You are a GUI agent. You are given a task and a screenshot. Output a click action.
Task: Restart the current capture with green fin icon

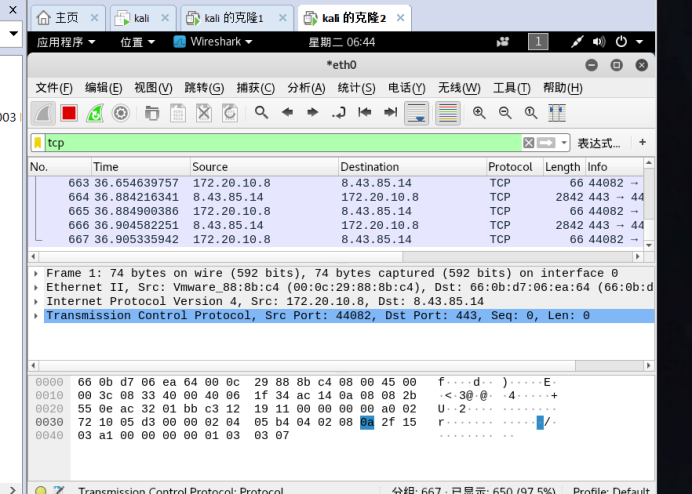tap(95, 113)
